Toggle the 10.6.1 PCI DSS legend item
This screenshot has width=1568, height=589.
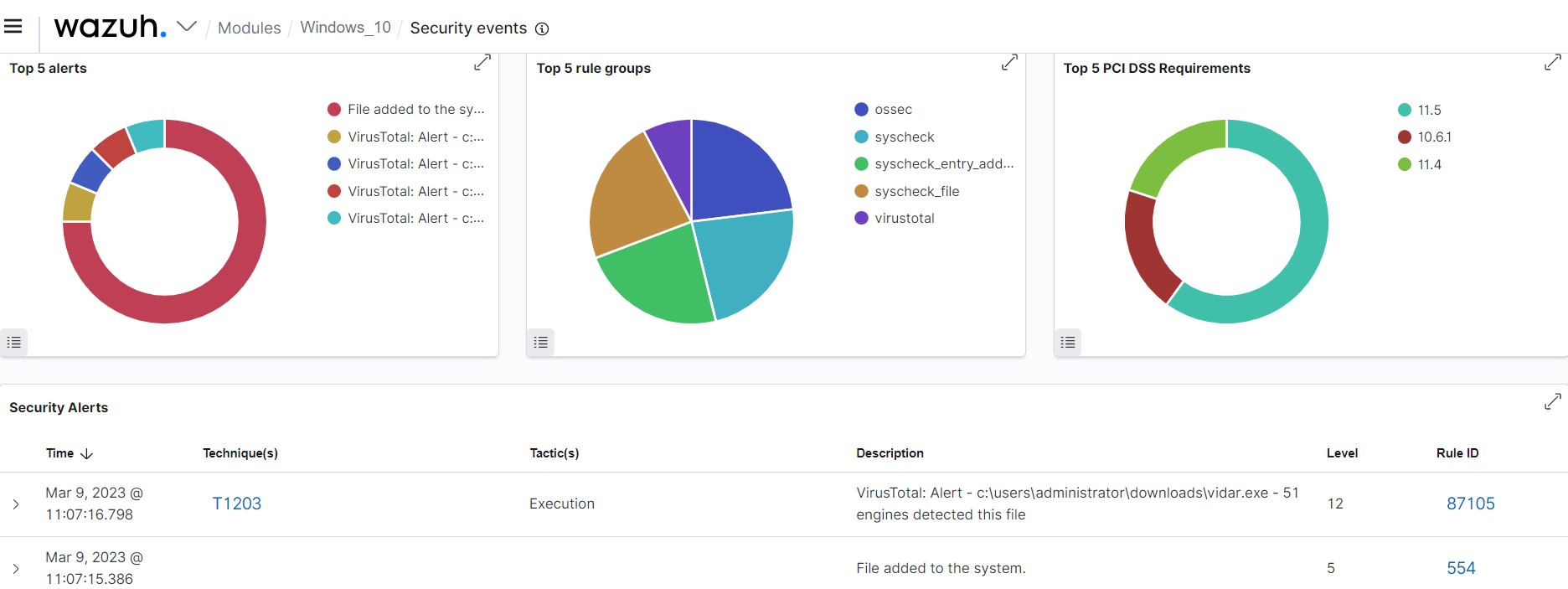coord(1425,137)
